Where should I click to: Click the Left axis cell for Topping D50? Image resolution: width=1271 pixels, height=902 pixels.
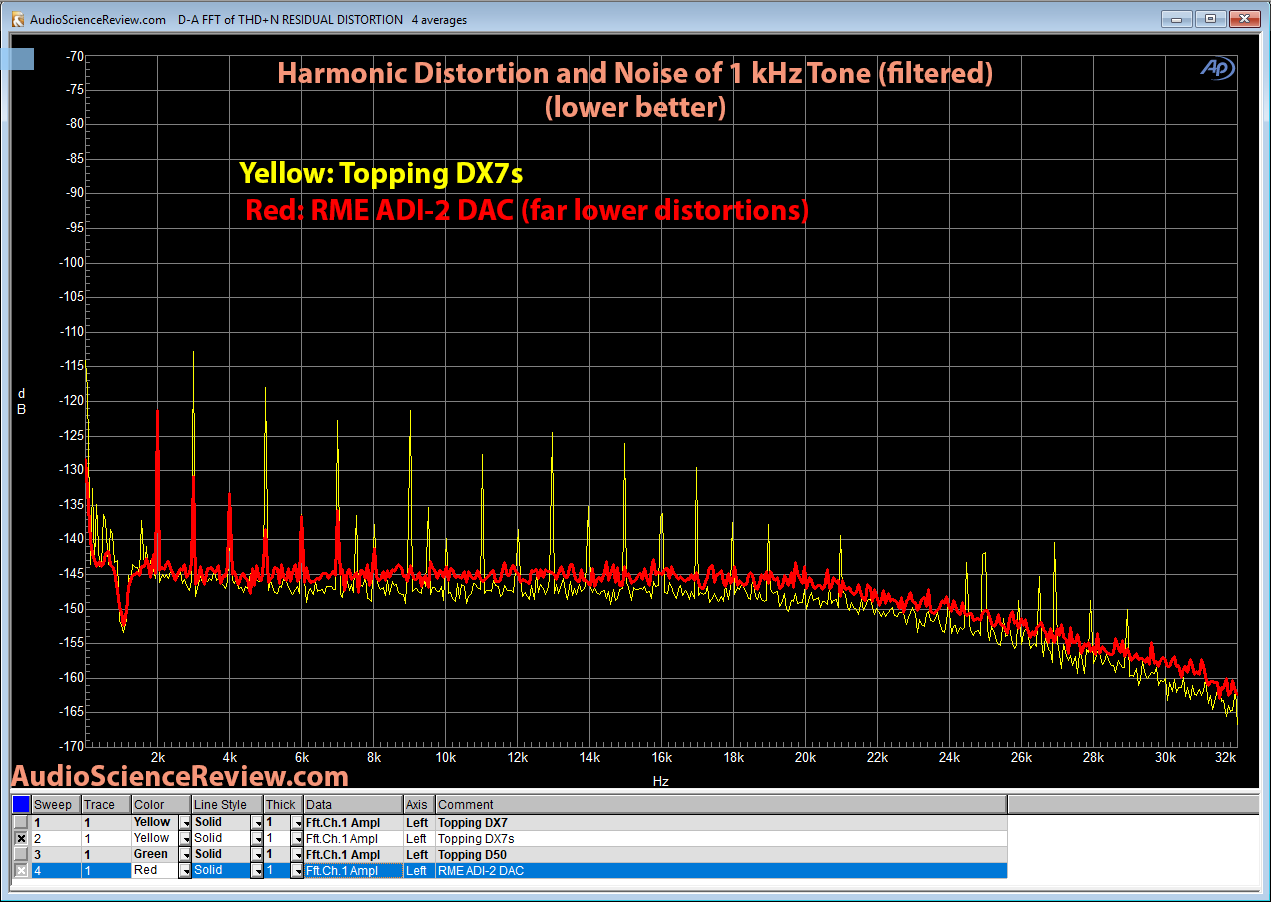[x=419, y=854]
